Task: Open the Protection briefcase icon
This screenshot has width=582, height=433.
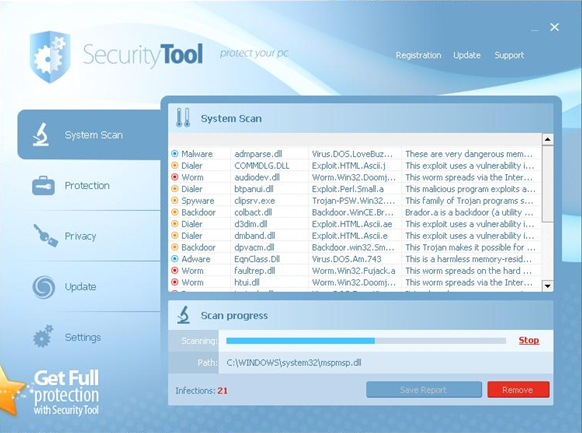Action: pos(43,186)
